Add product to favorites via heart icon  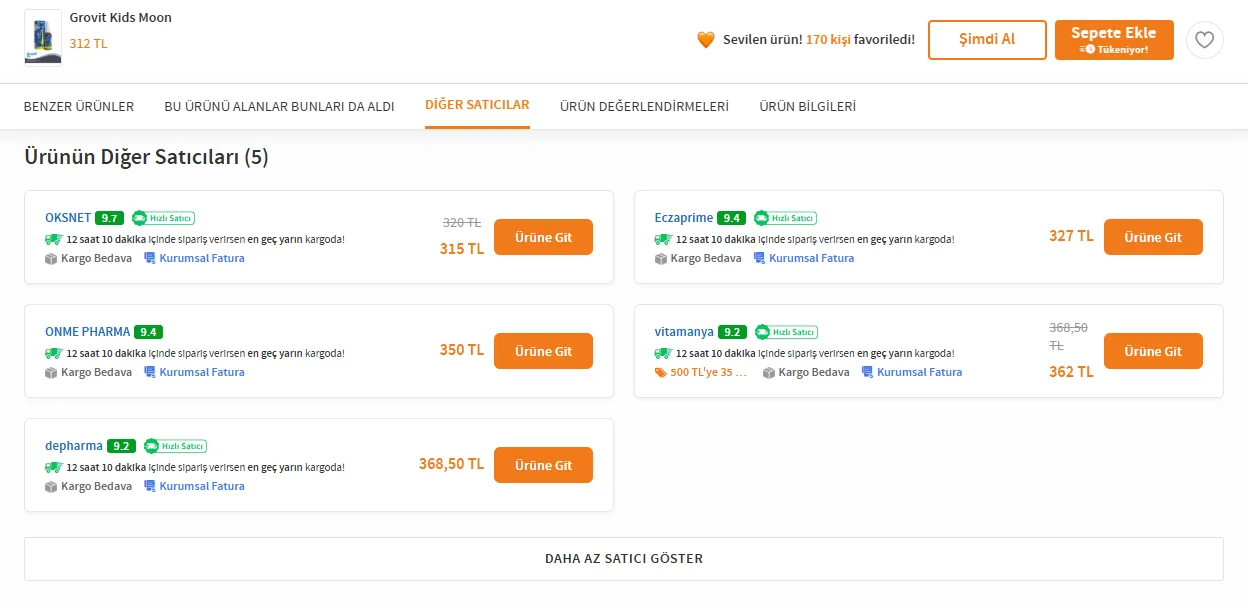coord(1205,40)
